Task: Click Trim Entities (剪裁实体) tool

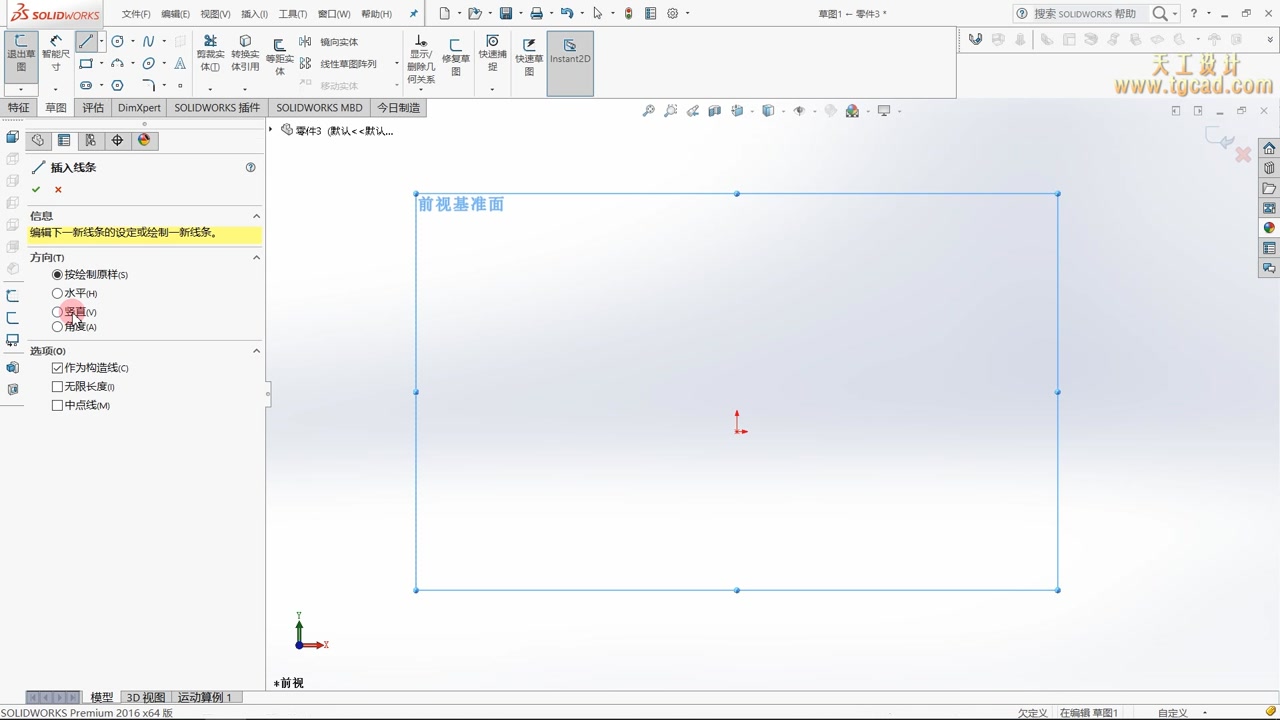Action: tap(210, 54)
